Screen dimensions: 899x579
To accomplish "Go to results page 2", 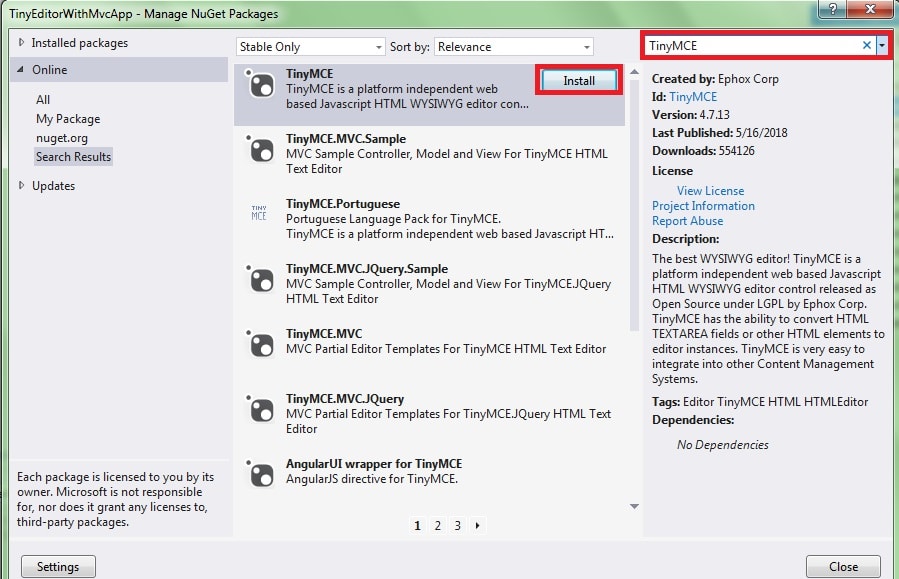I will 437,525.
